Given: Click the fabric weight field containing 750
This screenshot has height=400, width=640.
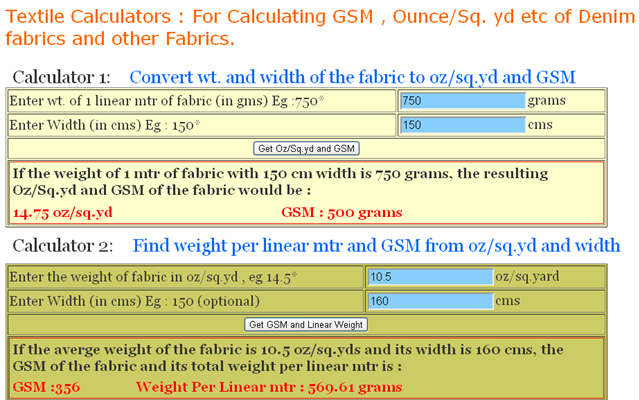Looking at the screenshot, I should pyautogui.click(x=462, y=100).
